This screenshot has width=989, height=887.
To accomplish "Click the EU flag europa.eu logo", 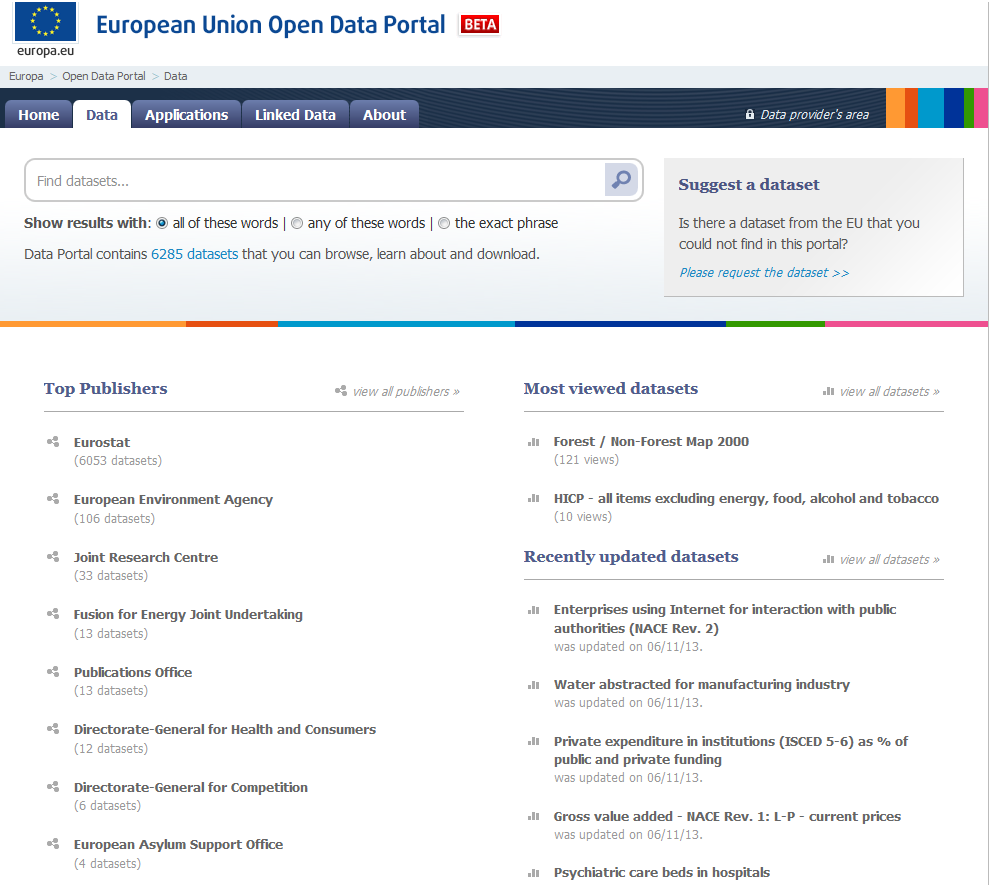I will click(45, 29).
